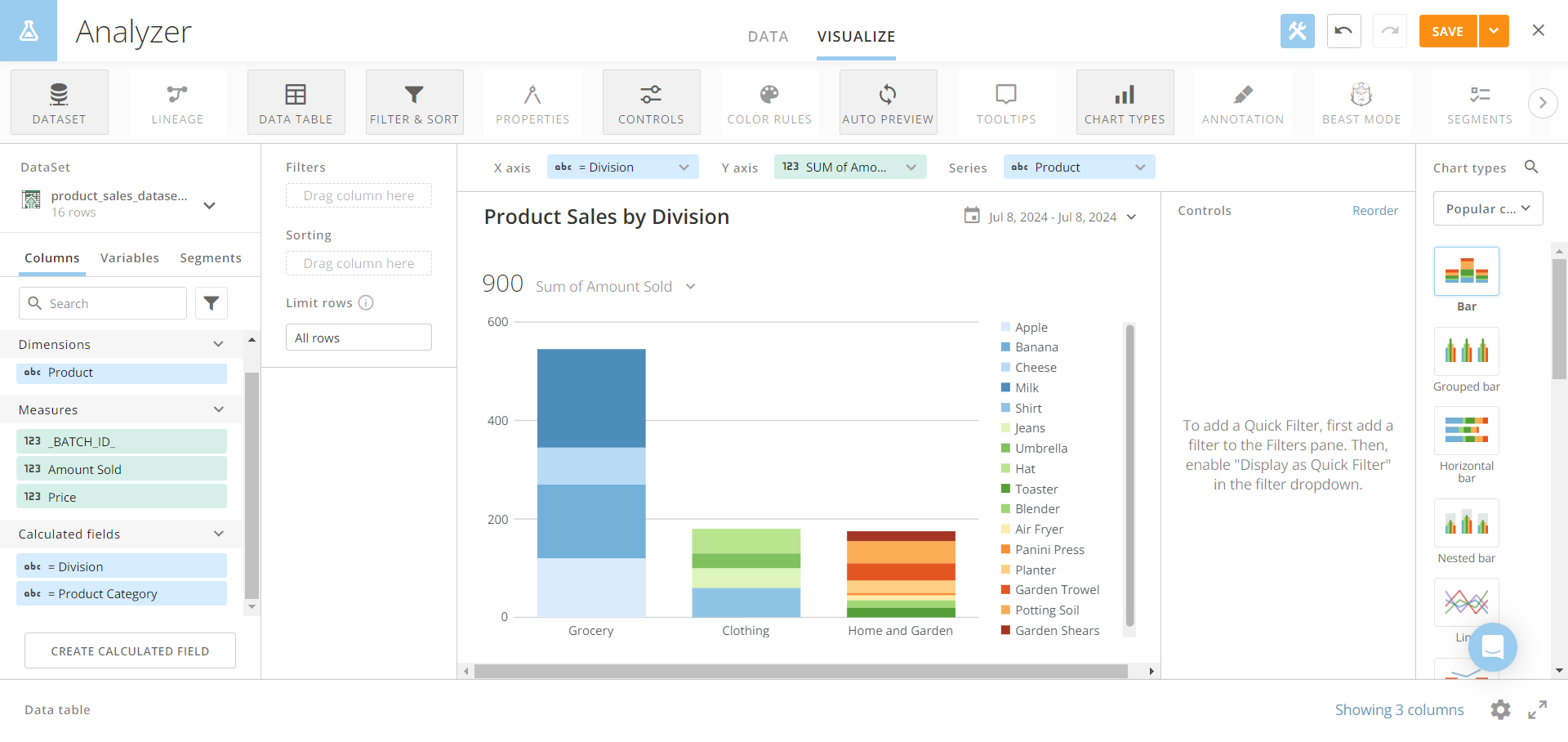Toggle the Chart Types panel
This screenshot has width=1568, height=742.
[1125, 102]
